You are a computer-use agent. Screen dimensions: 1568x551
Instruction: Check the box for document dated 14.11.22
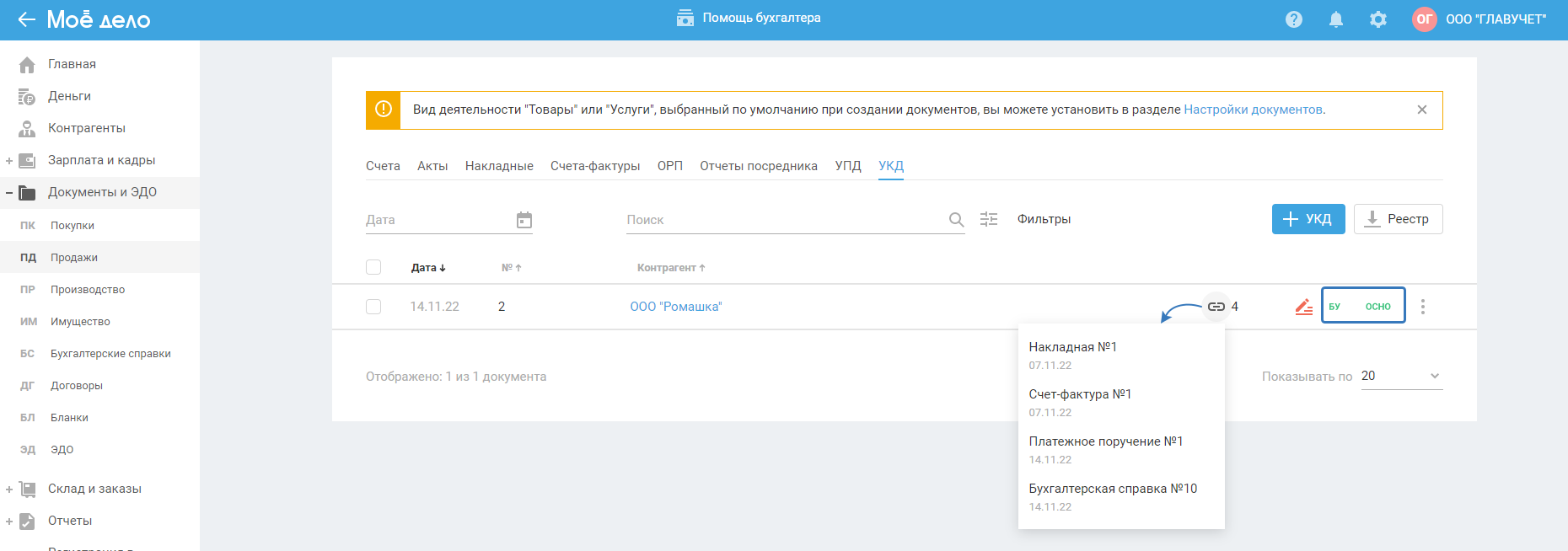[373, 307]
